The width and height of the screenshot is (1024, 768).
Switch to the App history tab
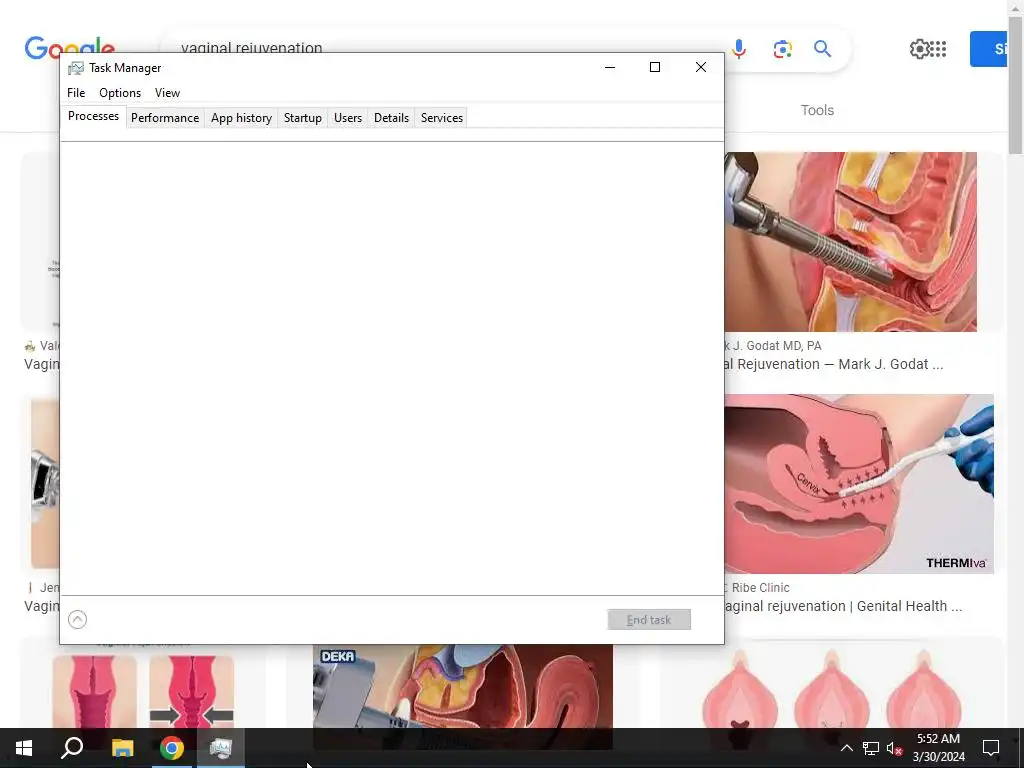click(x=241, y=118)
